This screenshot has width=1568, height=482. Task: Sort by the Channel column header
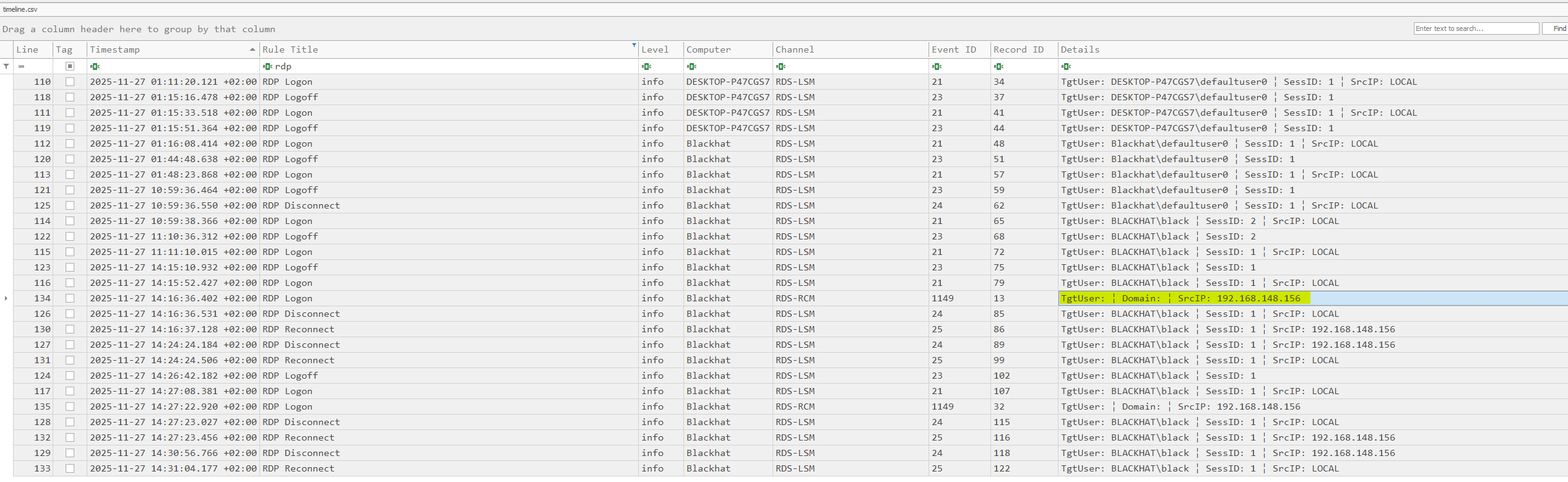coord(794,49)
